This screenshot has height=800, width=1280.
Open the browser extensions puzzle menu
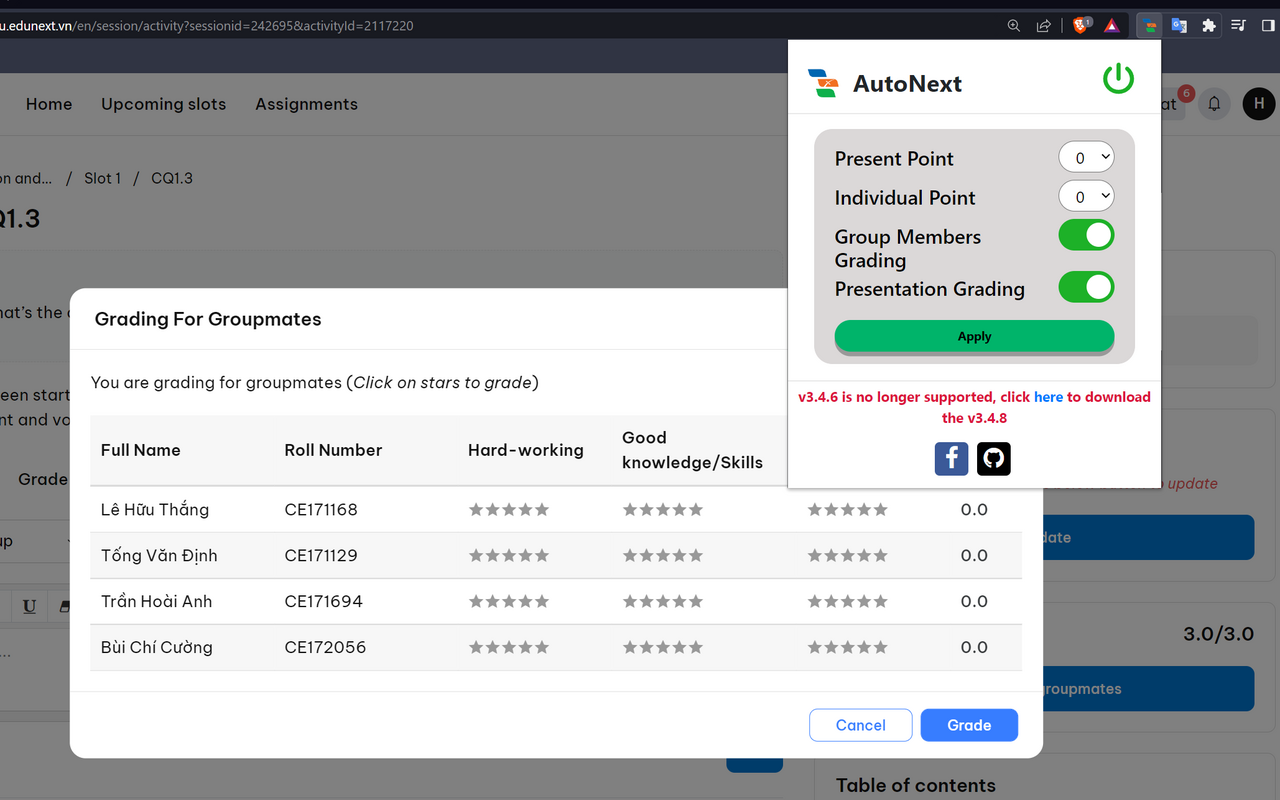(1210, 25)
